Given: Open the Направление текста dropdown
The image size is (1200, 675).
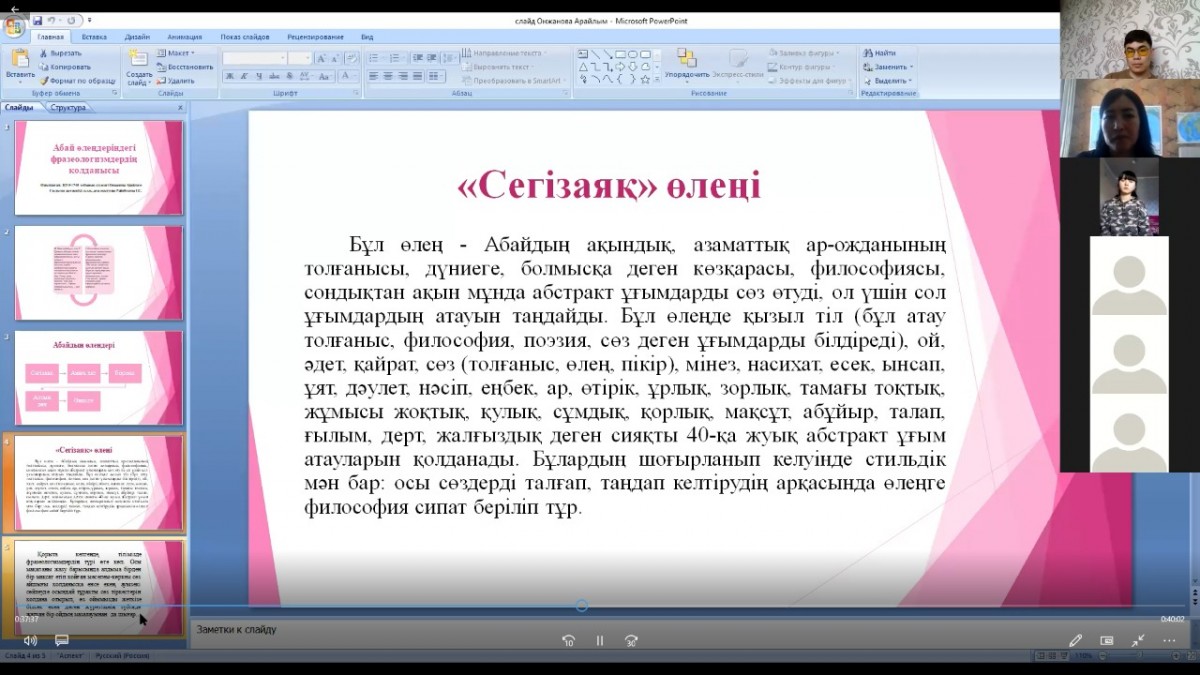Looking at the screenshot, I should click(x=505, y=52).
